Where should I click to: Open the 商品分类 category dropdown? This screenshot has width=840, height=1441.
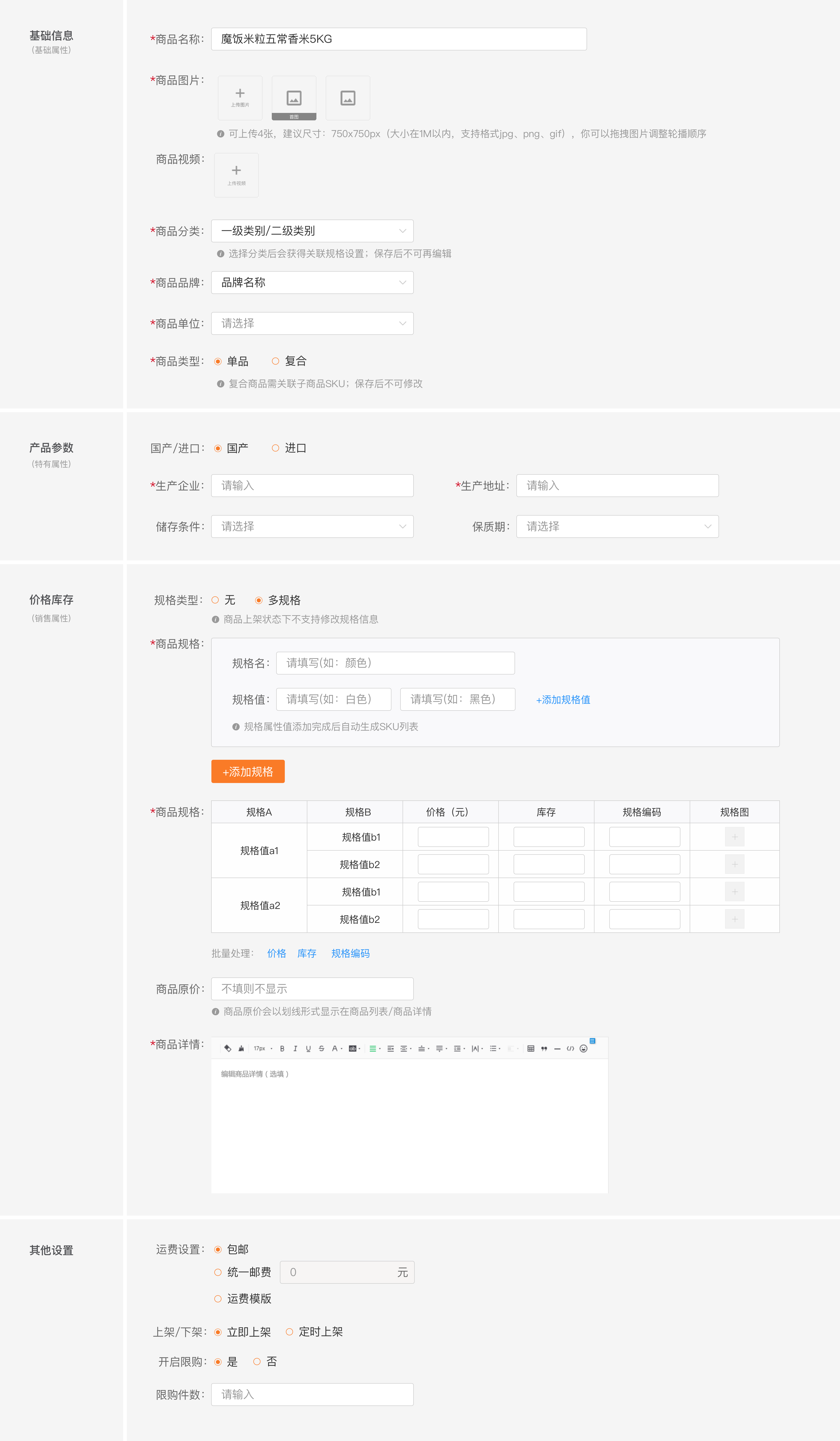[x=312, y=231]
